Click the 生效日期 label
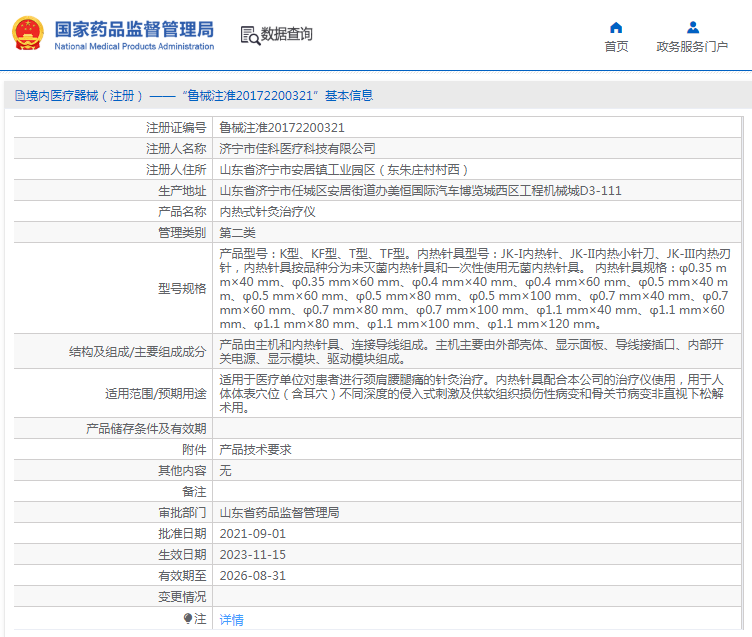 pos(182,554)
